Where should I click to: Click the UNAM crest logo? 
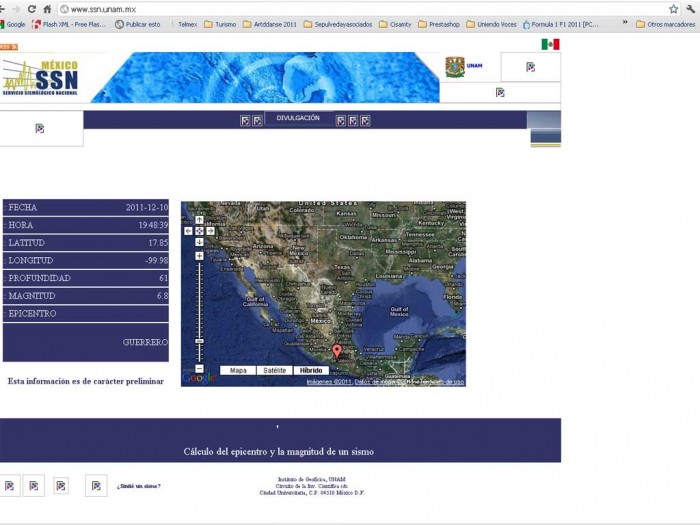(x=455, y=67)
